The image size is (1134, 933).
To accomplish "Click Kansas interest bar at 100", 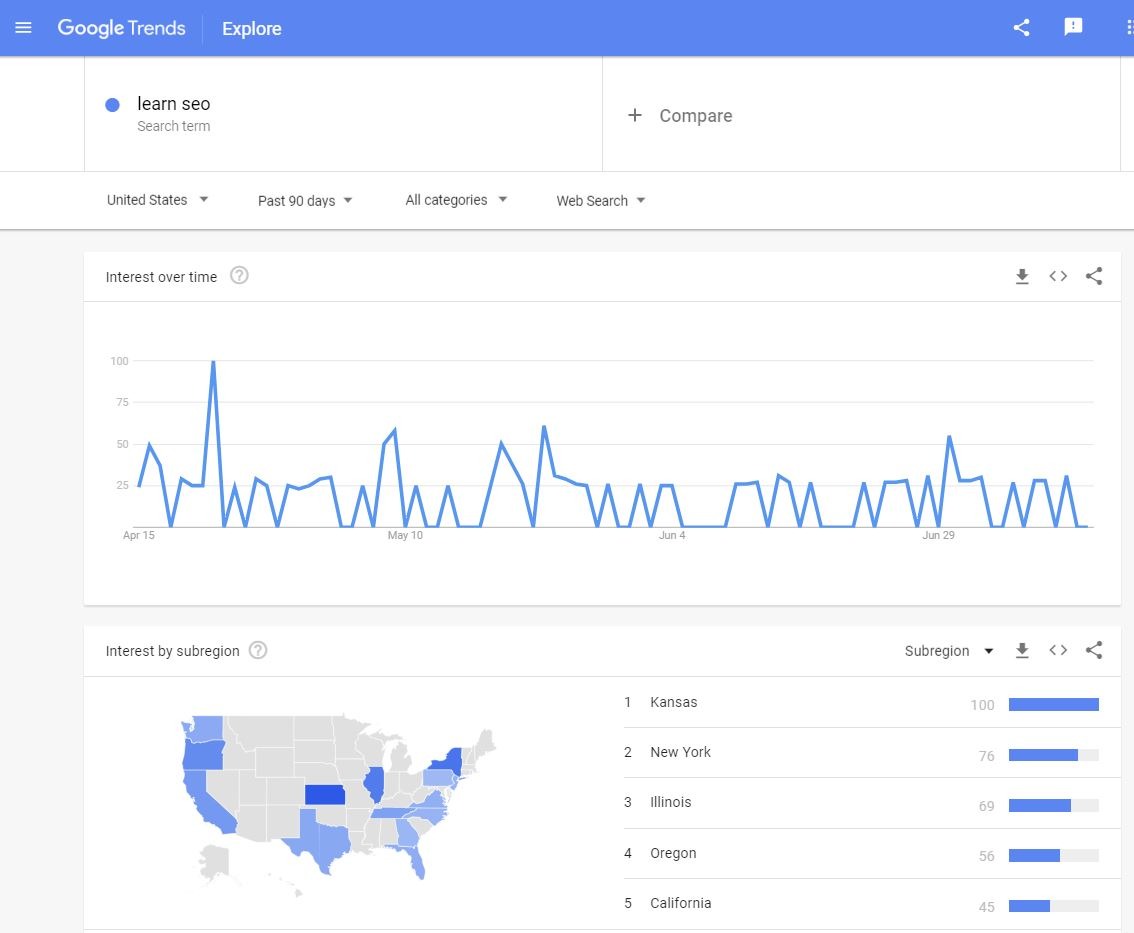I will coord(1054,704).
